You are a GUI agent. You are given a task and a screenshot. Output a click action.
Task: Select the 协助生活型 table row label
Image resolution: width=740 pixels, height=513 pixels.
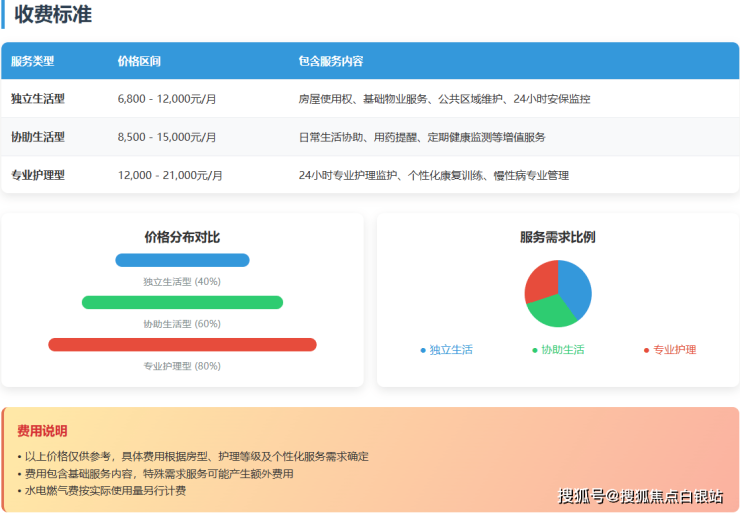tap(38, 137)
